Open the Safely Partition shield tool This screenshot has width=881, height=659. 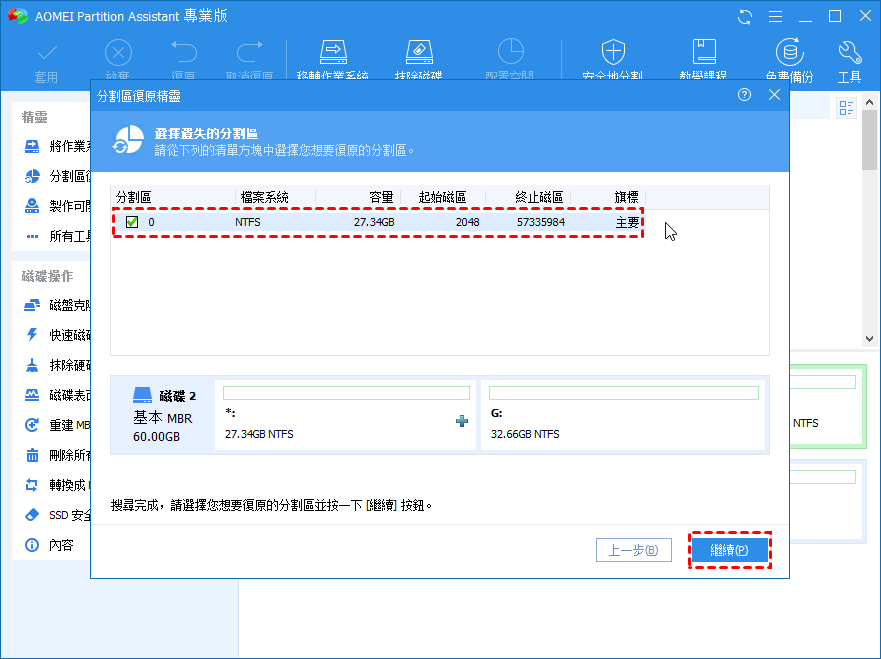point(612,60)
